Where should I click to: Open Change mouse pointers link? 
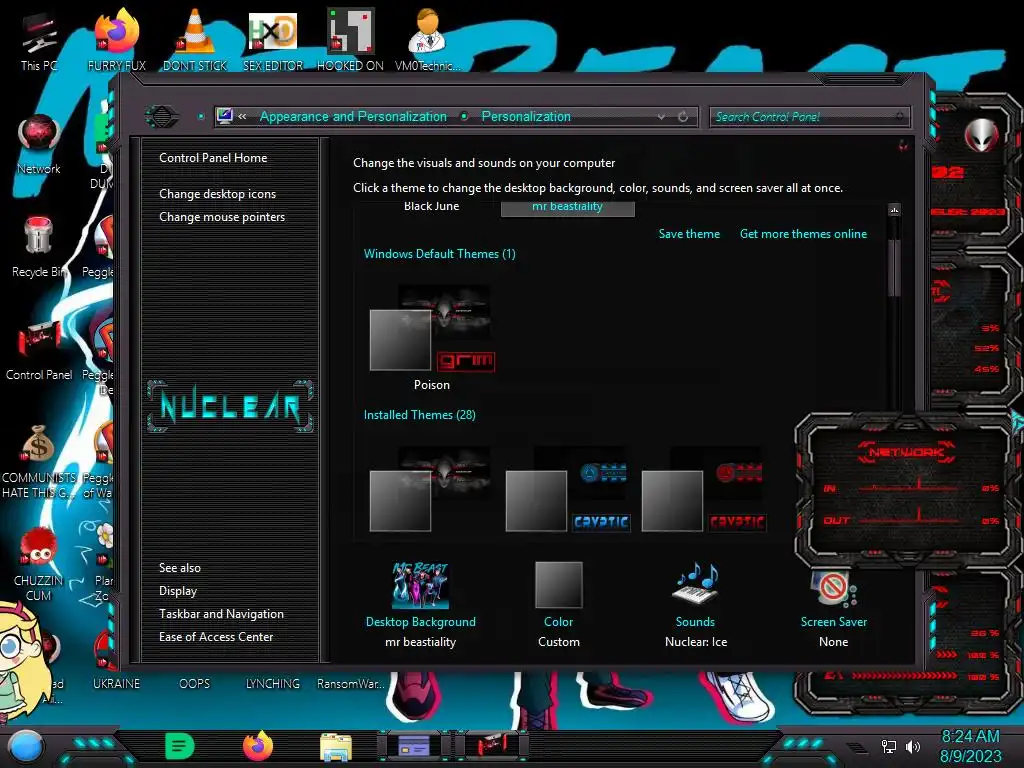[x=222, y=217]
